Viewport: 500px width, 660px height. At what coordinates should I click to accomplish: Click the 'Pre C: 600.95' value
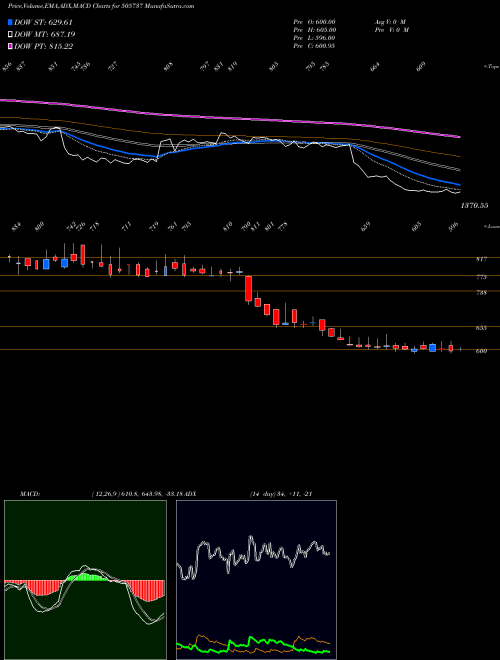click(314, 46)
